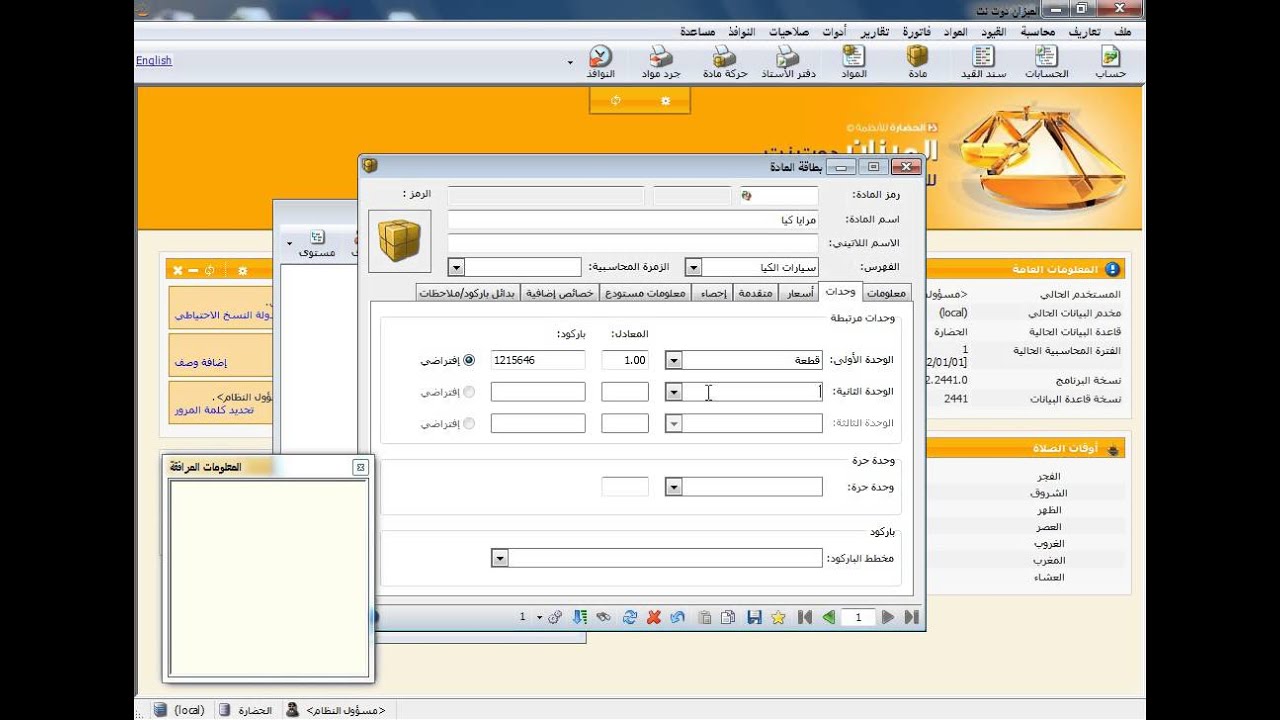This screenshot has width=1280, height=720.
Task: Delete the item with the red X icon
Action: pos(654,618)
